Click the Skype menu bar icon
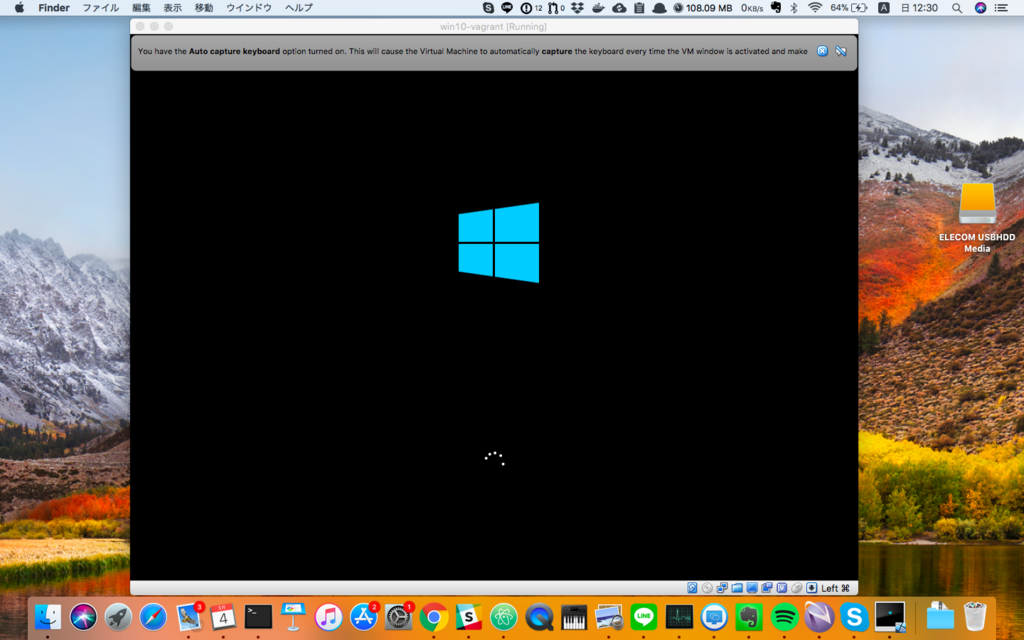1024x640 pixels. click(488, 8)
